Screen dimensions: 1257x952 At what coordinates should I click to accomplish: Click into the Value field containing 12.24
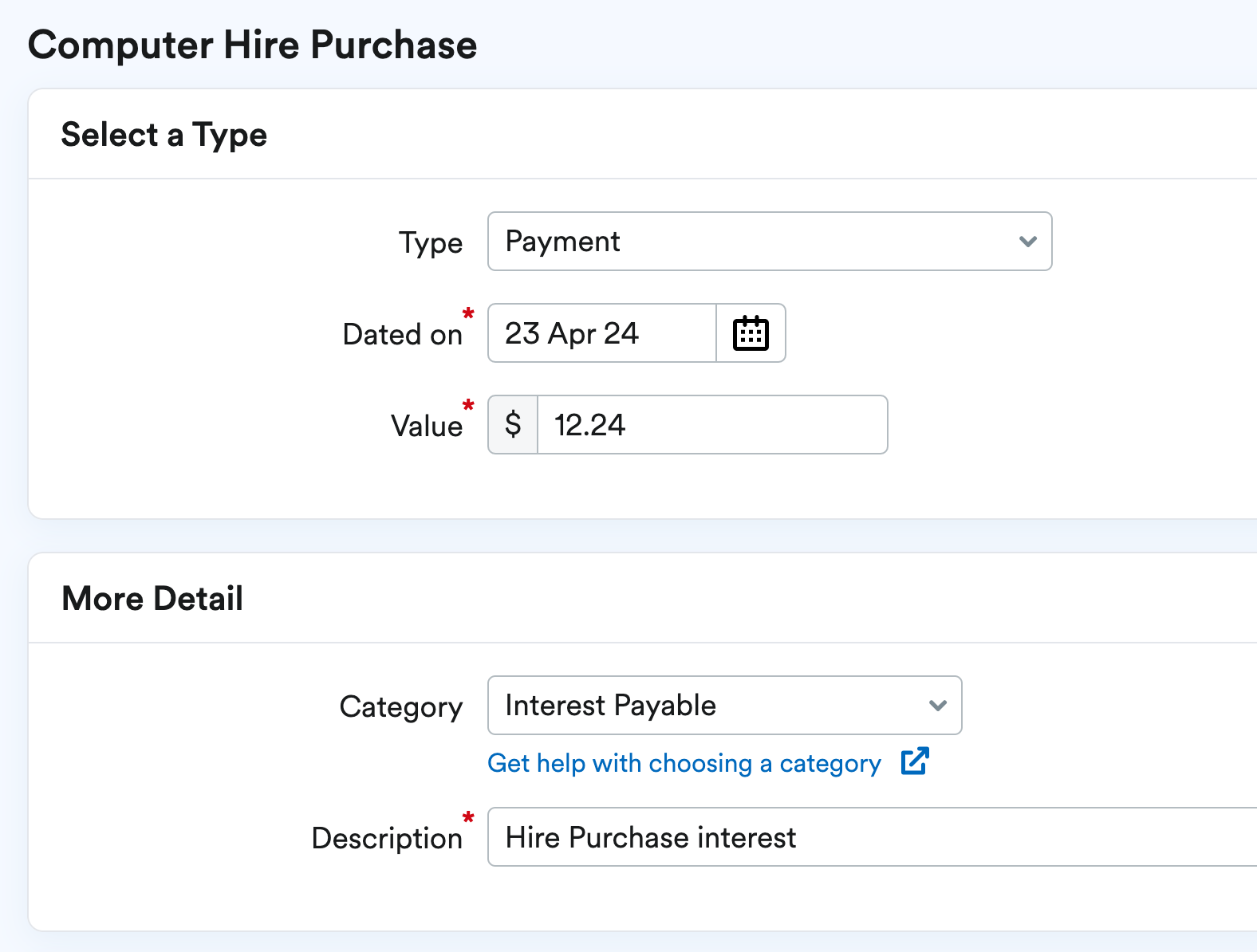tap(711, 425)
